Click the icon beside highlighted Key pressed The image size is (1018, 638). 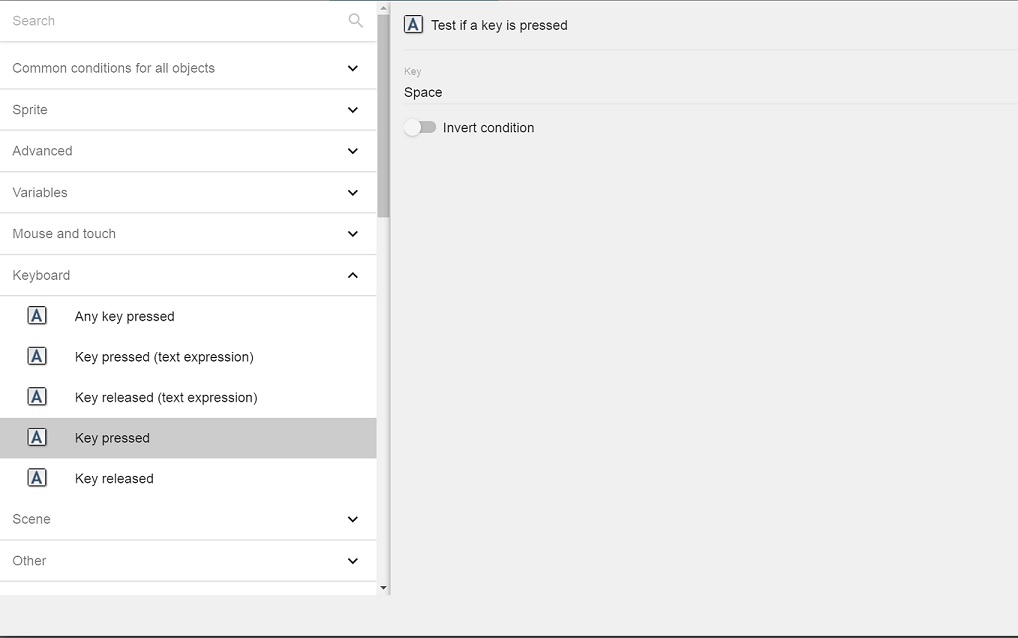(37, 438)
